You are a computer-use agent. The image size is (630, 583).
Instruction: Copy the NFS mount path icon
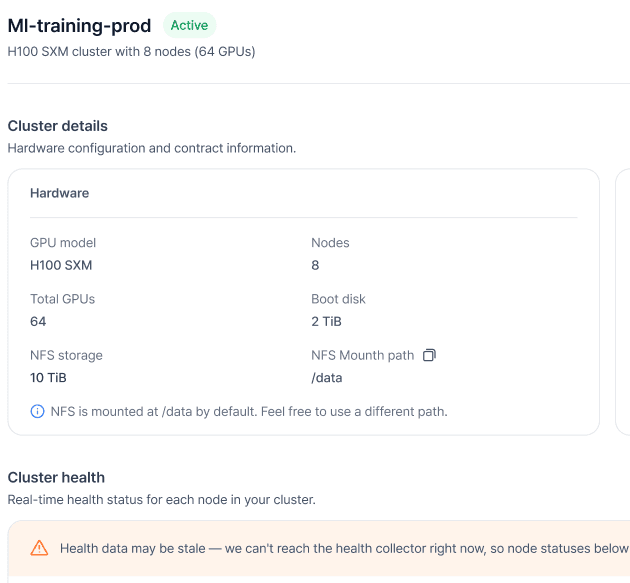[429, 355]
